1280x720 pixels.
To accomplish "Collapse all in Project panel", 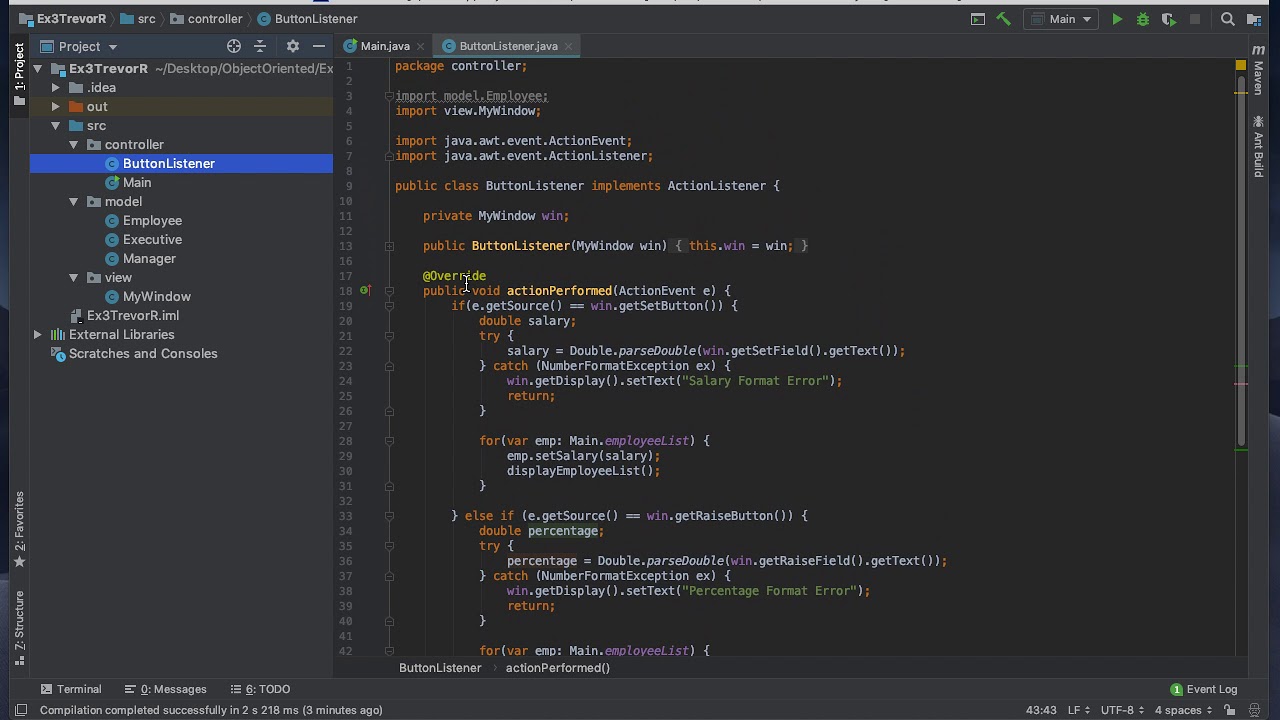I will coord(260,46).
